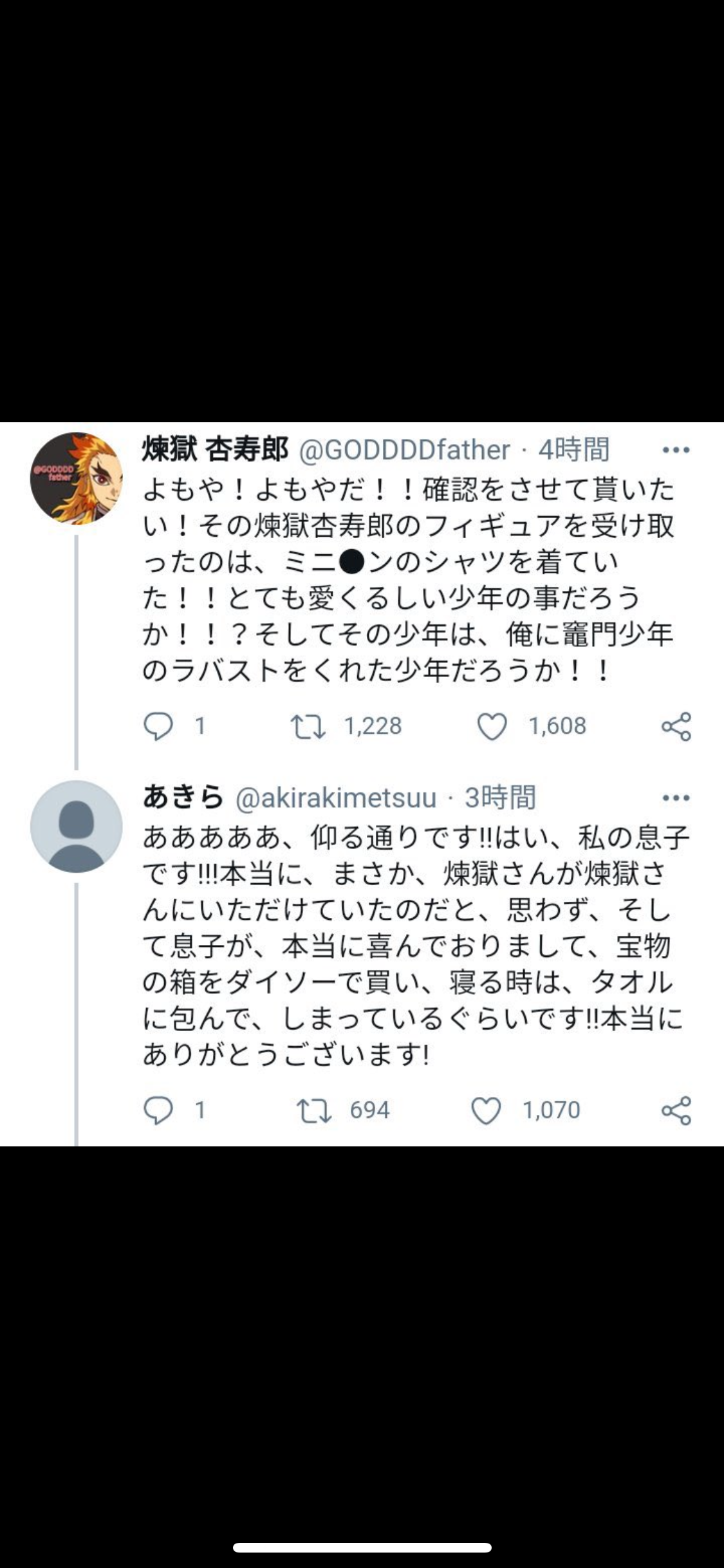Screen dimensions: 724x1568
Task: Retweet the @GODDDDfather tweet
Action: pyautogui.click(x=308, y=726)
